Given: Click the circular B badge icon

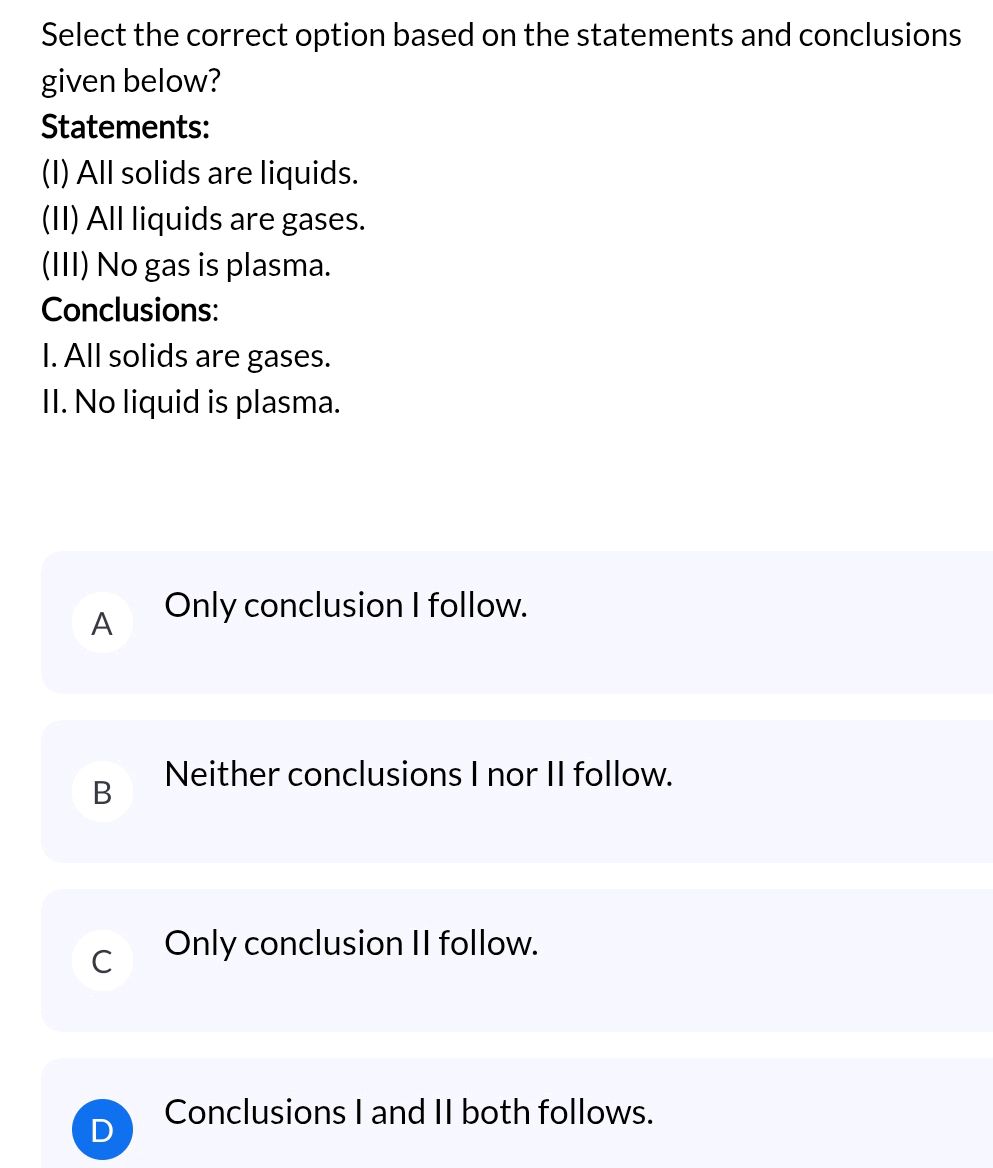Looking at the screenshot, I should pyautogui.click(x=102, y=791).
